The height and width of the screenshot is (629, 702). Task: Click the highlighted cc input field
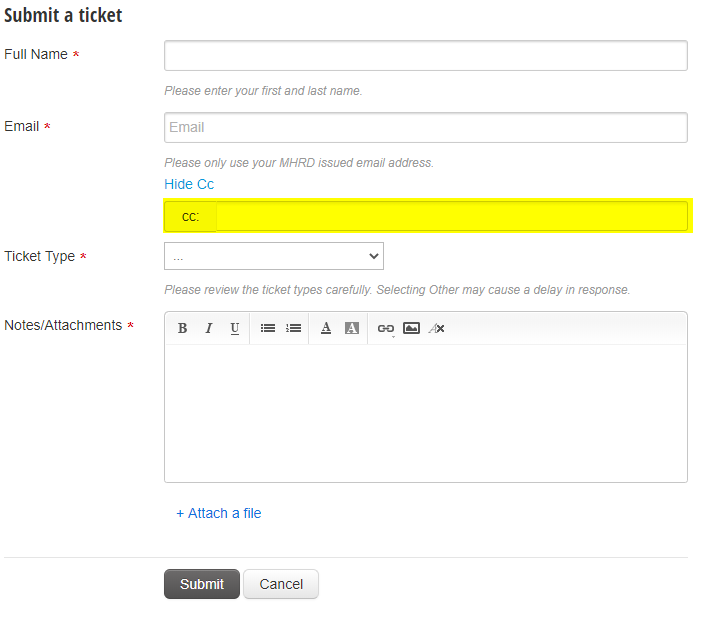coord(450,216)
